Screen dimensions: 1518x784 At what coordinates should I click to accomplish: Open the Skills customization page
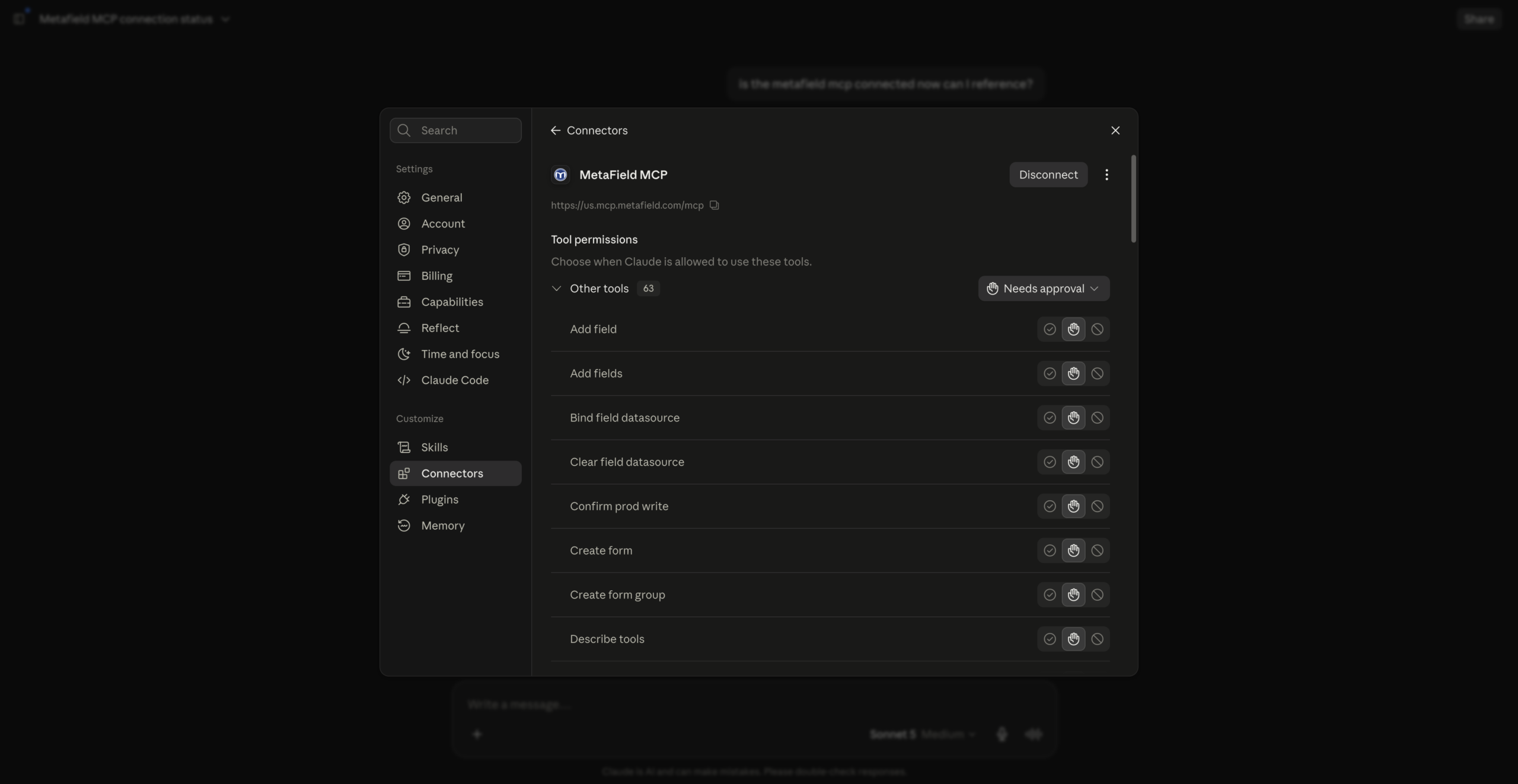click(455, 447)
